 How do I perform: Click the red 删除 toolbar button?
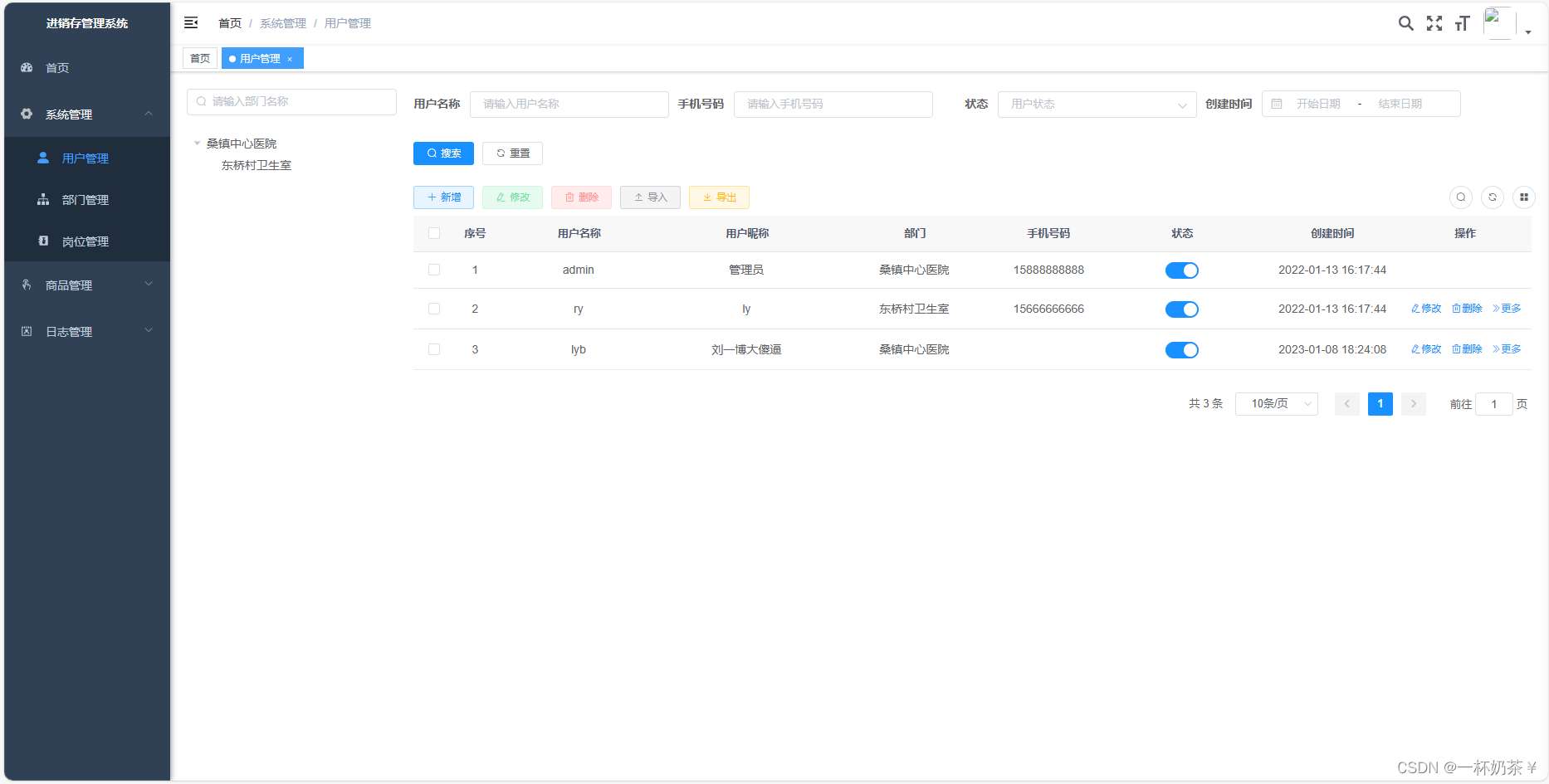pos(581,197)
